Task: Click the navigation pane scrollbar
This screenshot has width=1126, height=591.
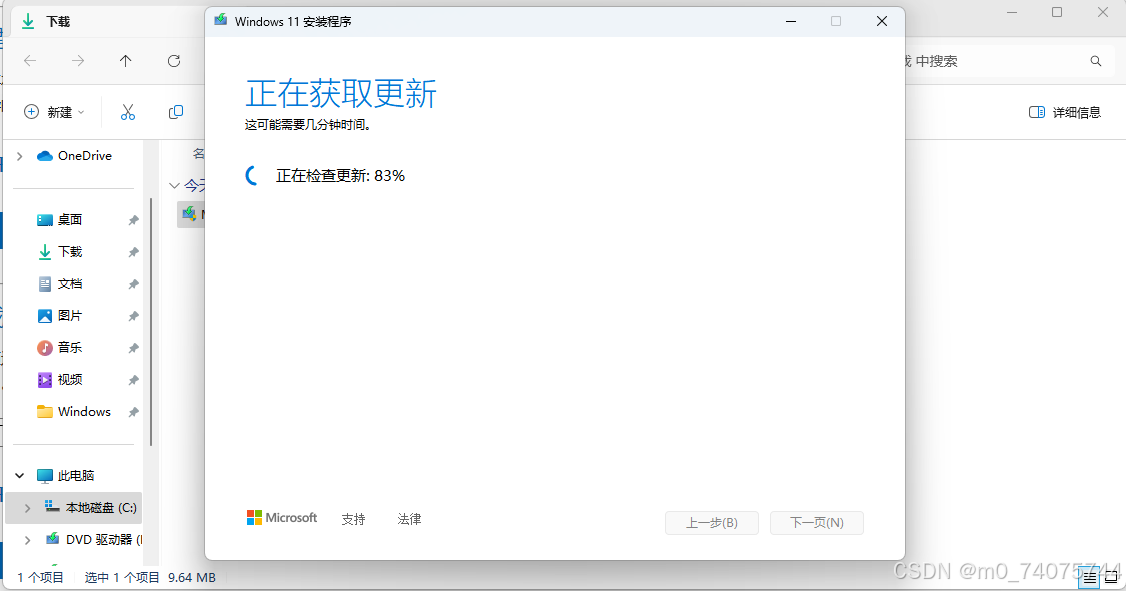Action: [x=151, y=322]
